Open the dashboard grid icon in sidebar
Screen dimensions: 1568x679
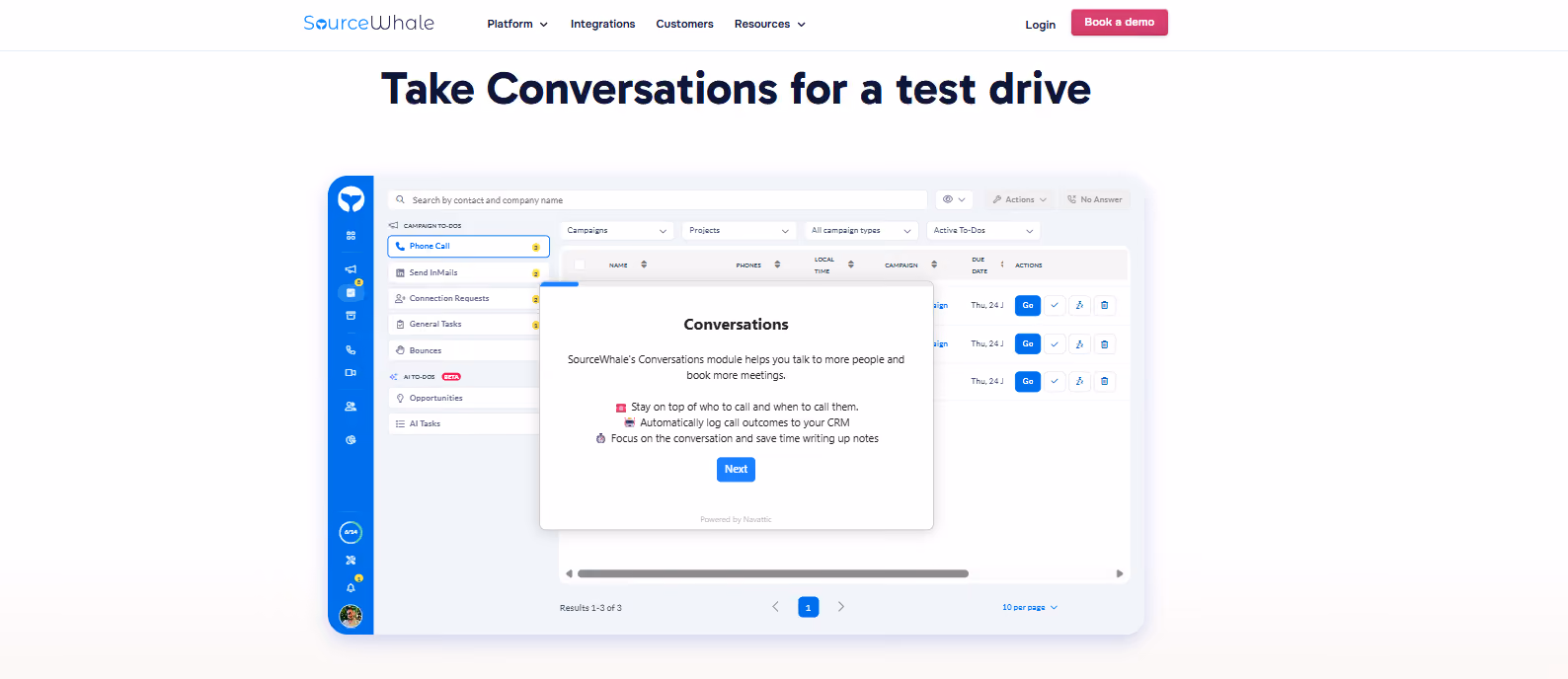(351, 236)
